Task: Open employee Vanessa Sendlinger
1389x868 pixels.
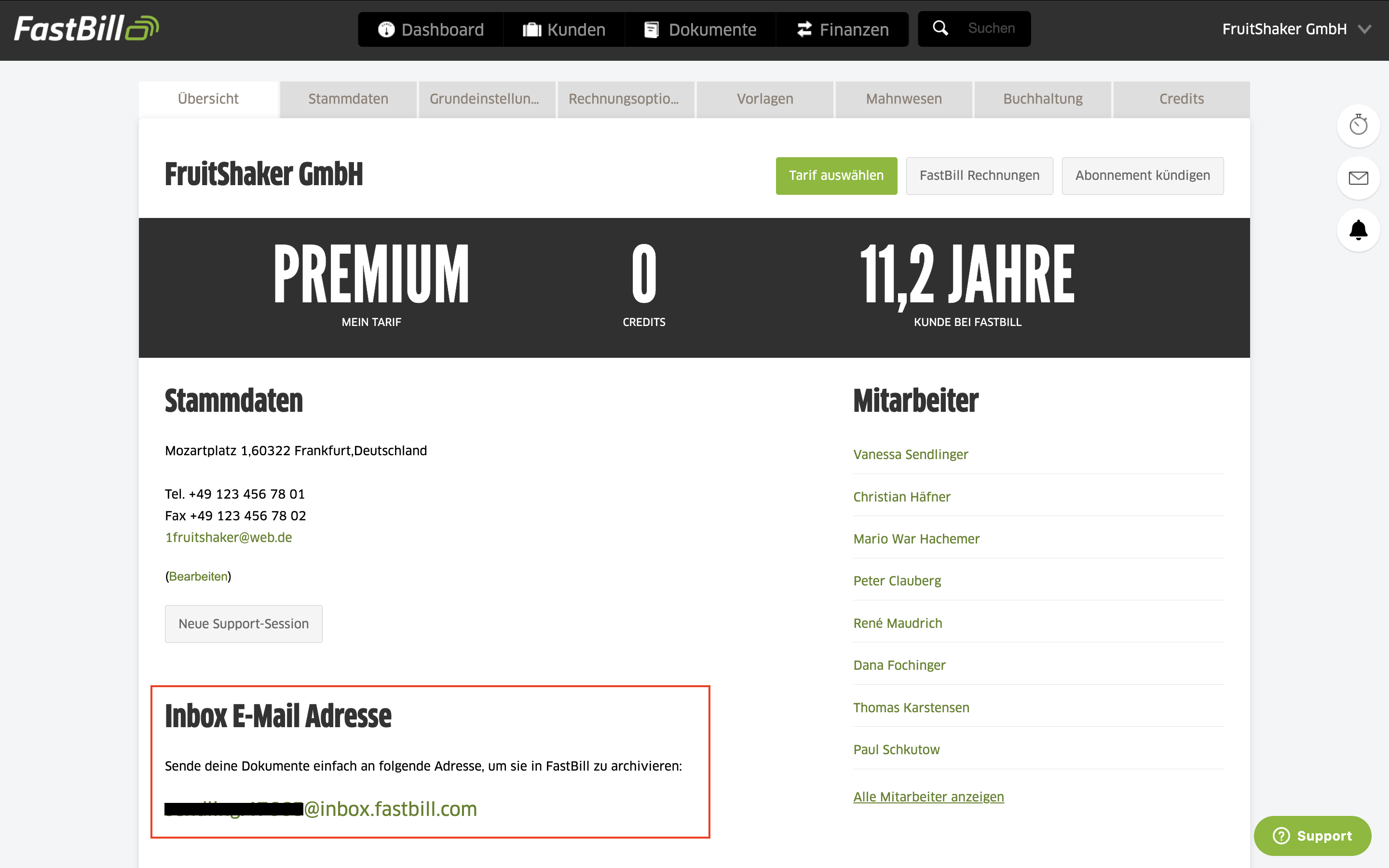Action: [x=910, y=455]
